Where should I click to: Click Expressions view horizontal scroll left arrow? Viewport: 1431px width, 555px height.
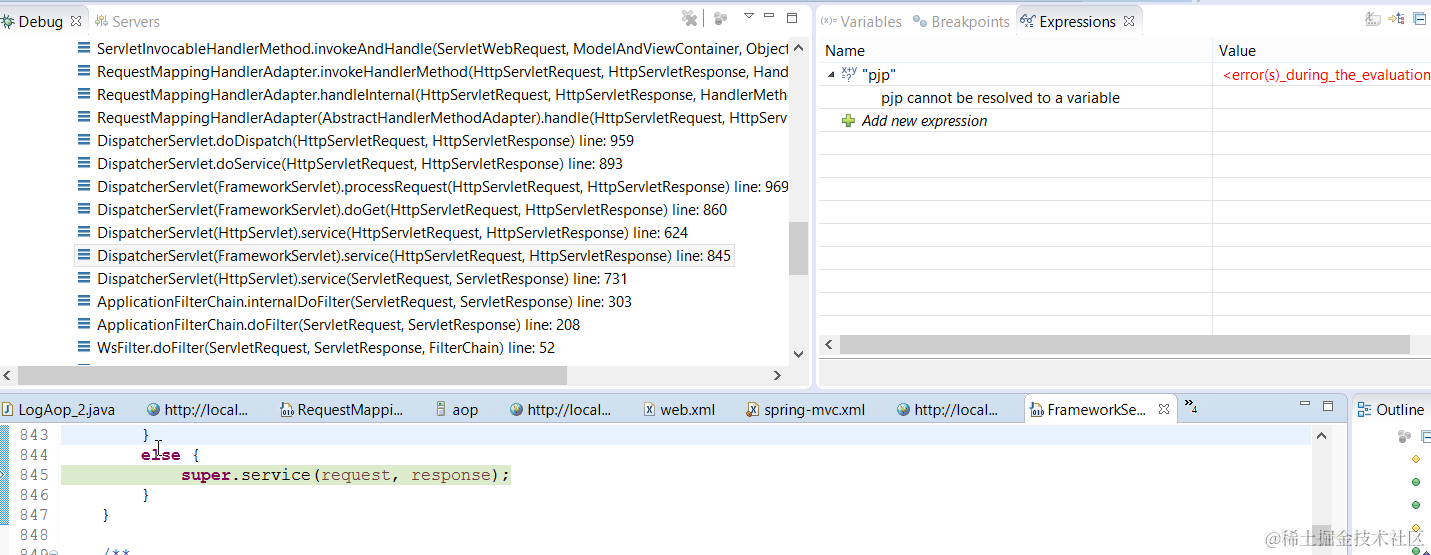(829, 344)
